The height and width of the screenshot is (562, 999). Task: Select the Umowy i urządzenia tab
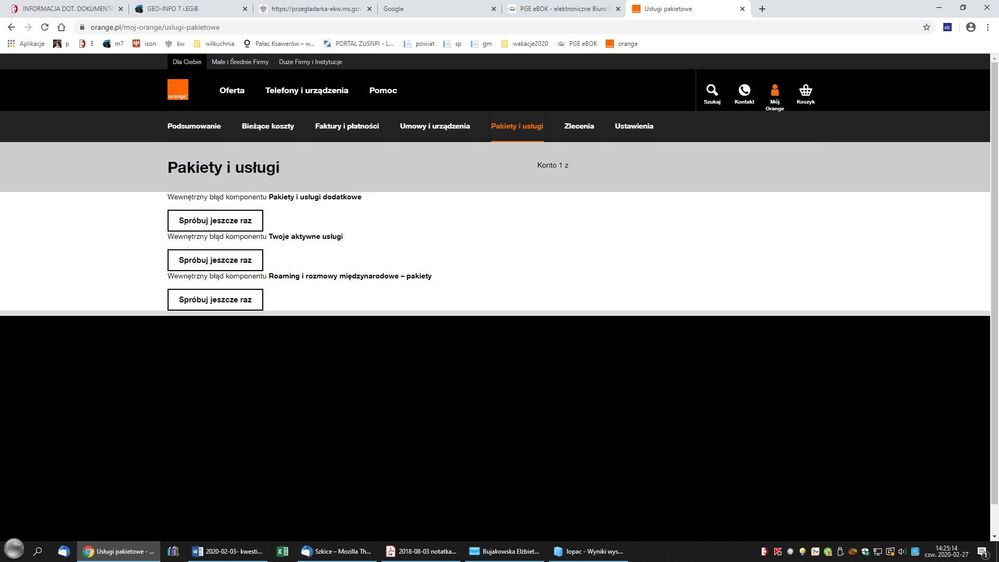pos(435,126)
